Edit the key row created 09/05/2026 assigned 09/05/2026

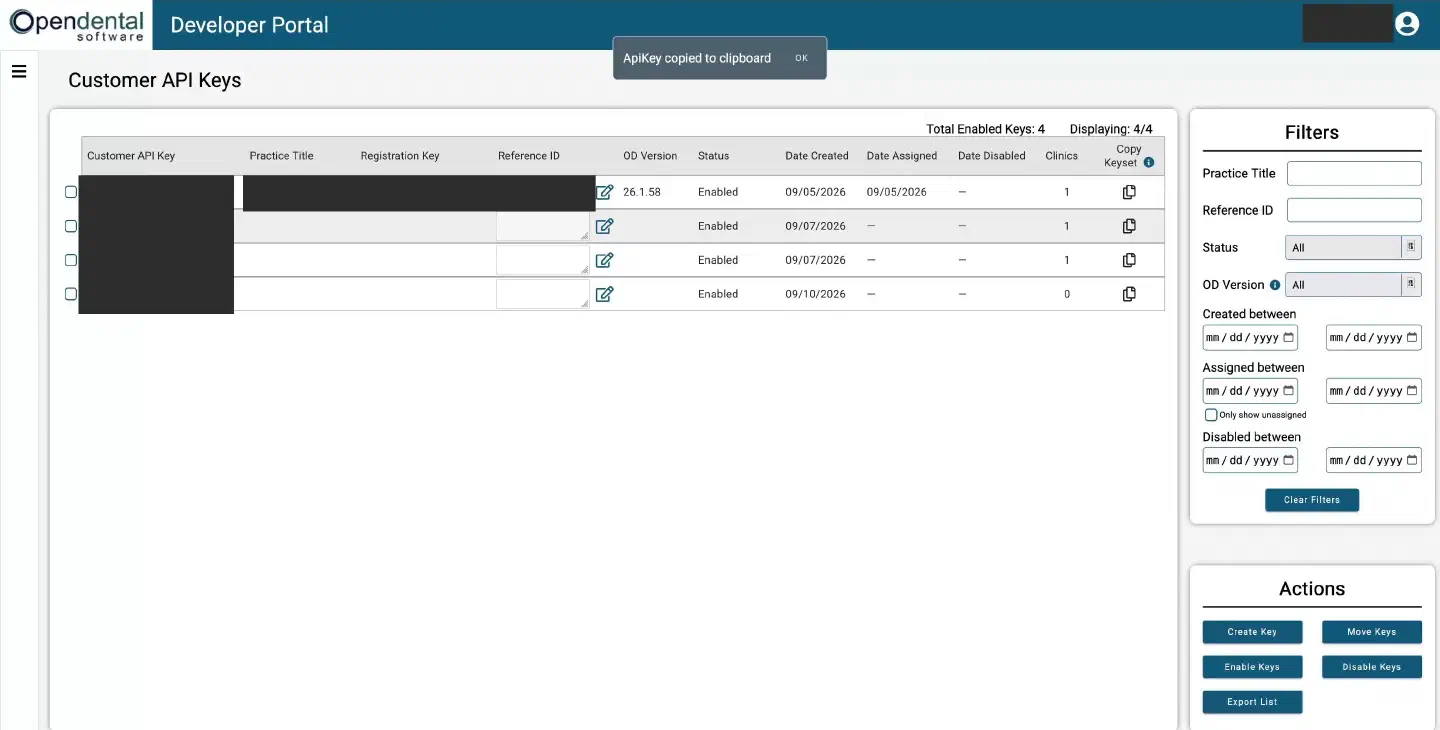[604, 192]
